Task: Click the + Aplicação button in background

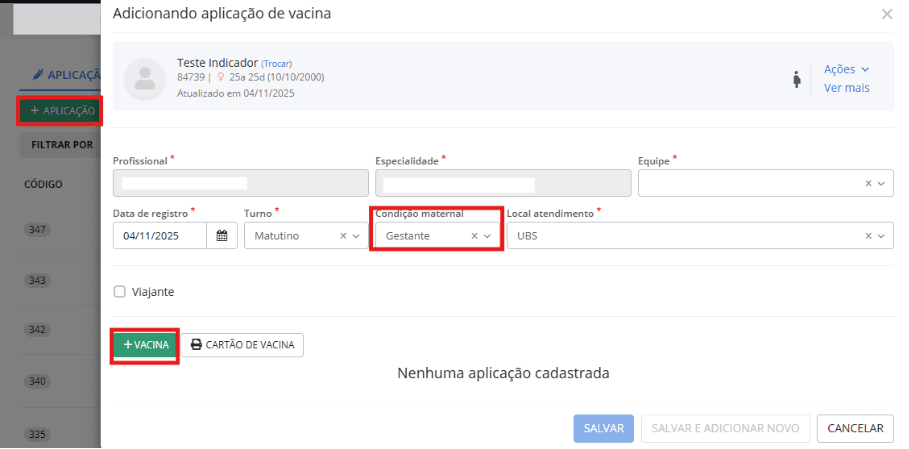Action: [x=60, y=111]
